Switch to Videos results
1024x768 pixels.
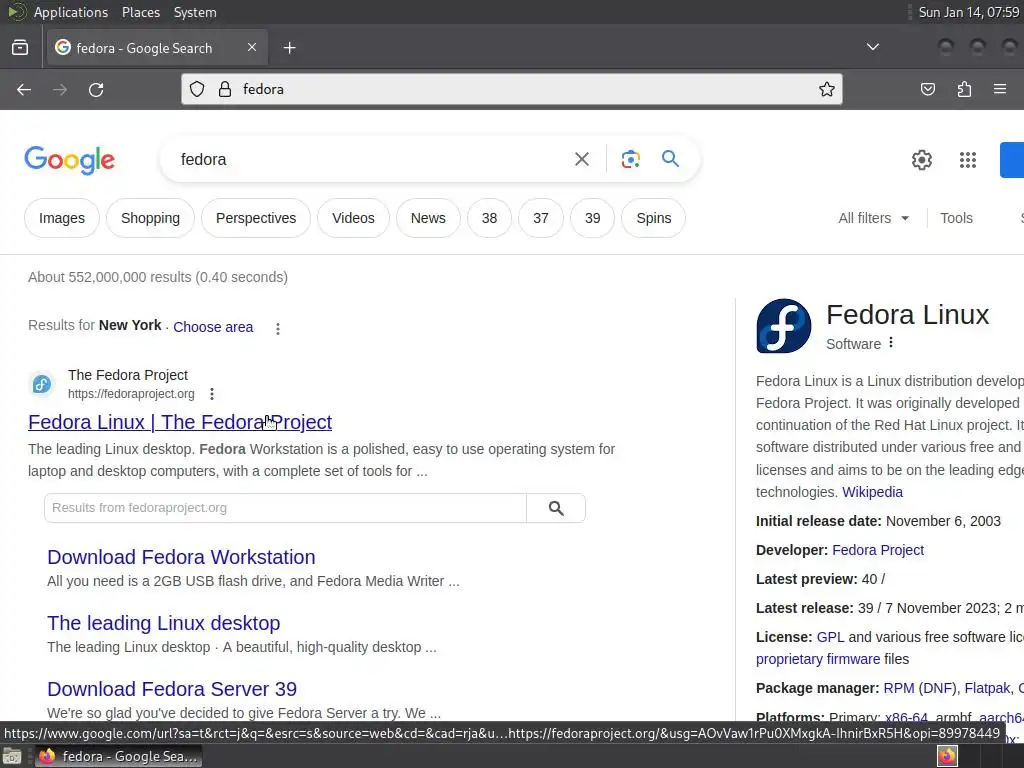pyautogui.click(x=353, y=218)
